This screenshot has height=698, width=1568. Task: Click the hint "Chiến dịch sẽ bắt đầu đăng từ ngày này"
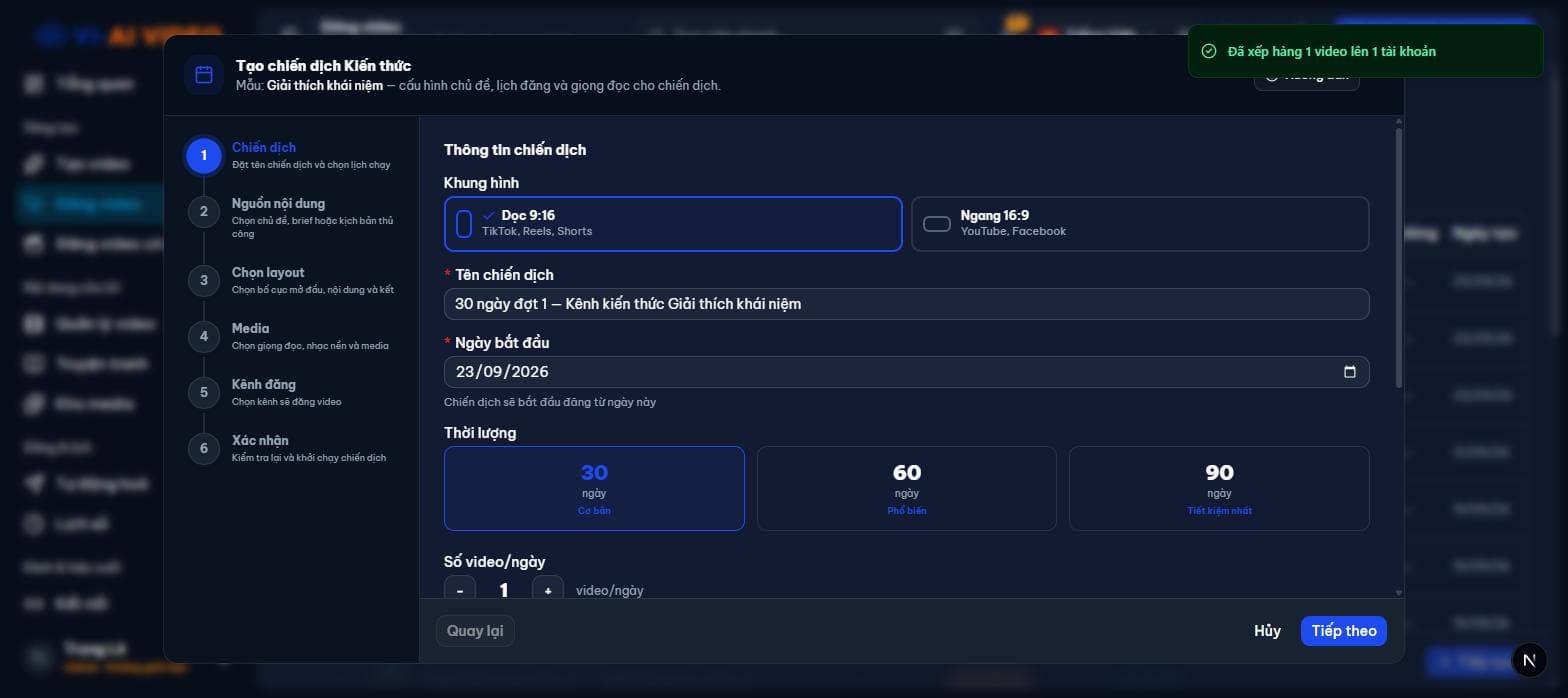pyautogui.click(x=550, y=402)
